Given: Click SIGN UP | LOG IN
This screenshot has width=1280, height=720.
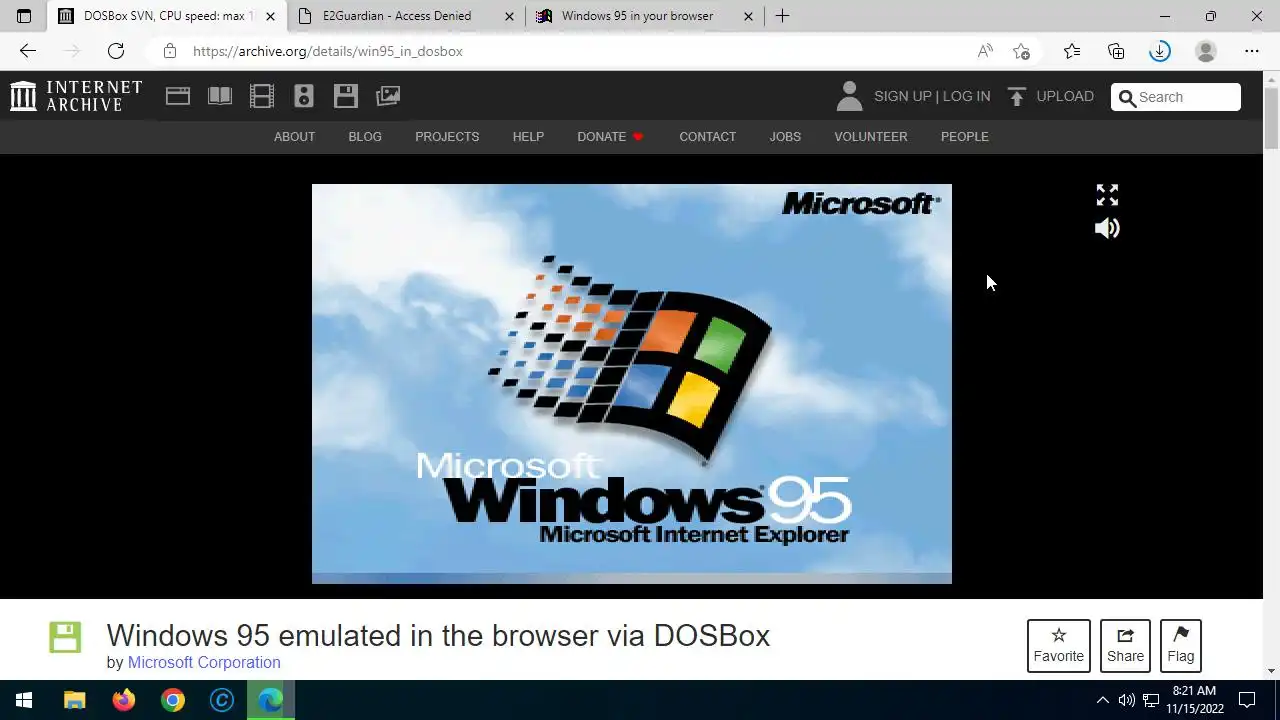Looking at the screenshot, I should (932, 96).
